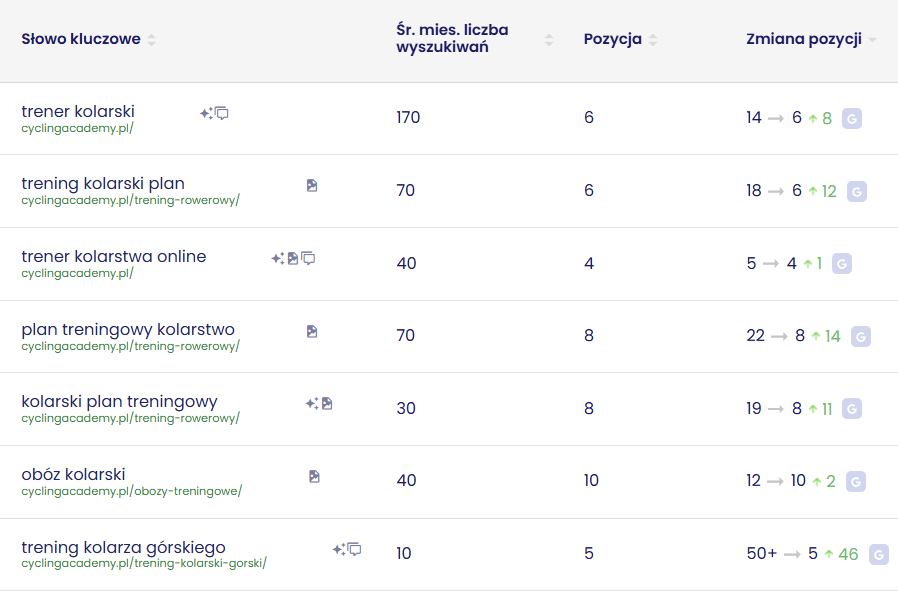
Task: Click the image icon for 'trener kolarstwa online'
Action: (293, 258)
